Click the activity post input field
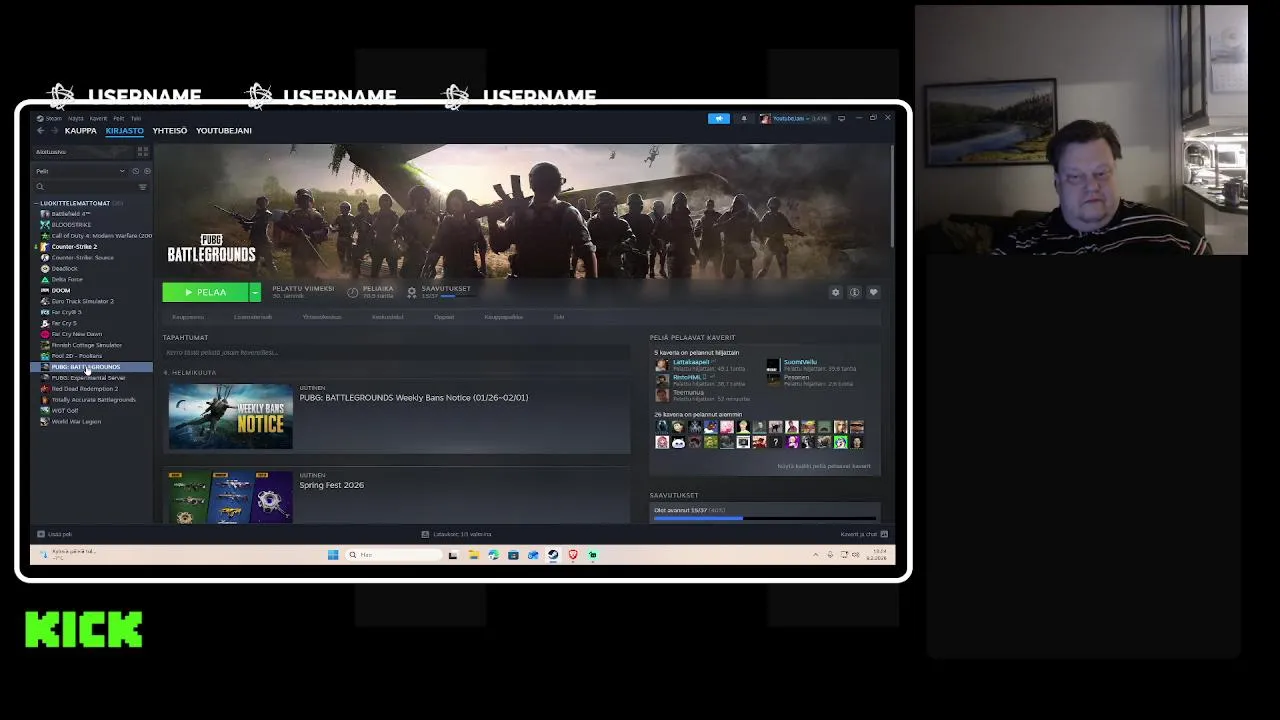This screenshot has height=720, width=1280. click(x=396, y=352)
